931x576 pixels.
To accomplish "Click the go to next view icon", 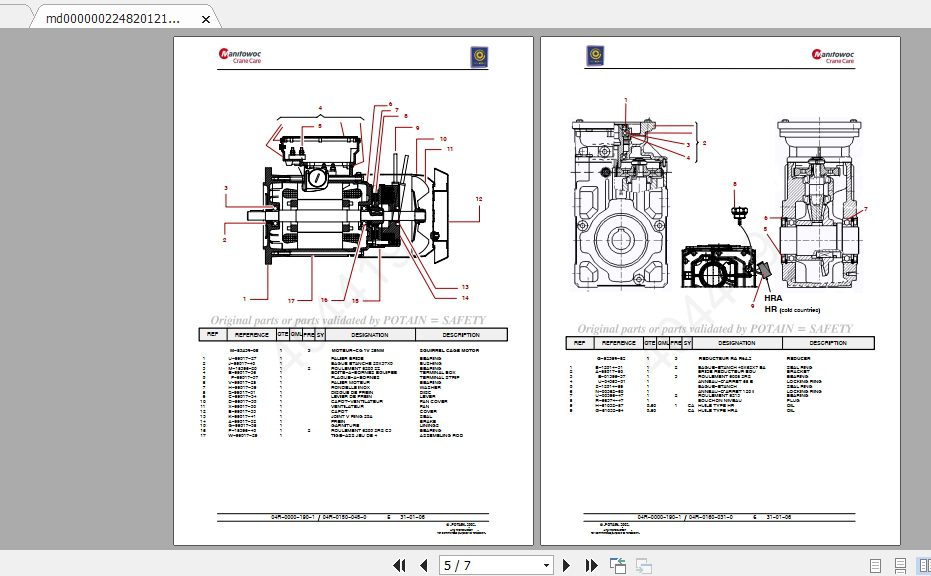I will pos(643,566).
